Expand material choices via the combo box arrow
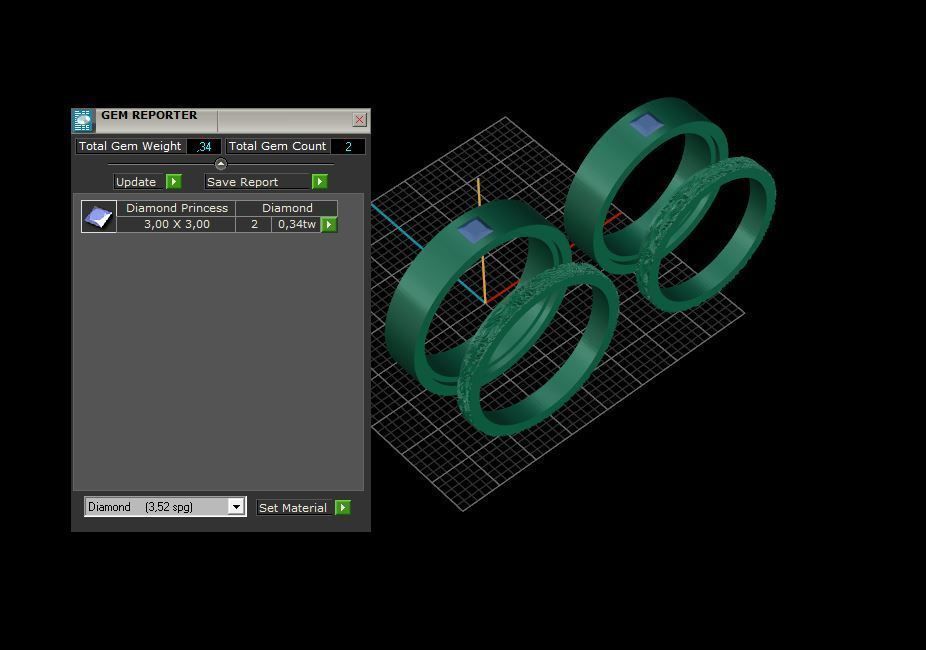Image resolution: width=926 pixels, height=650 pixels. pos(236,507)
